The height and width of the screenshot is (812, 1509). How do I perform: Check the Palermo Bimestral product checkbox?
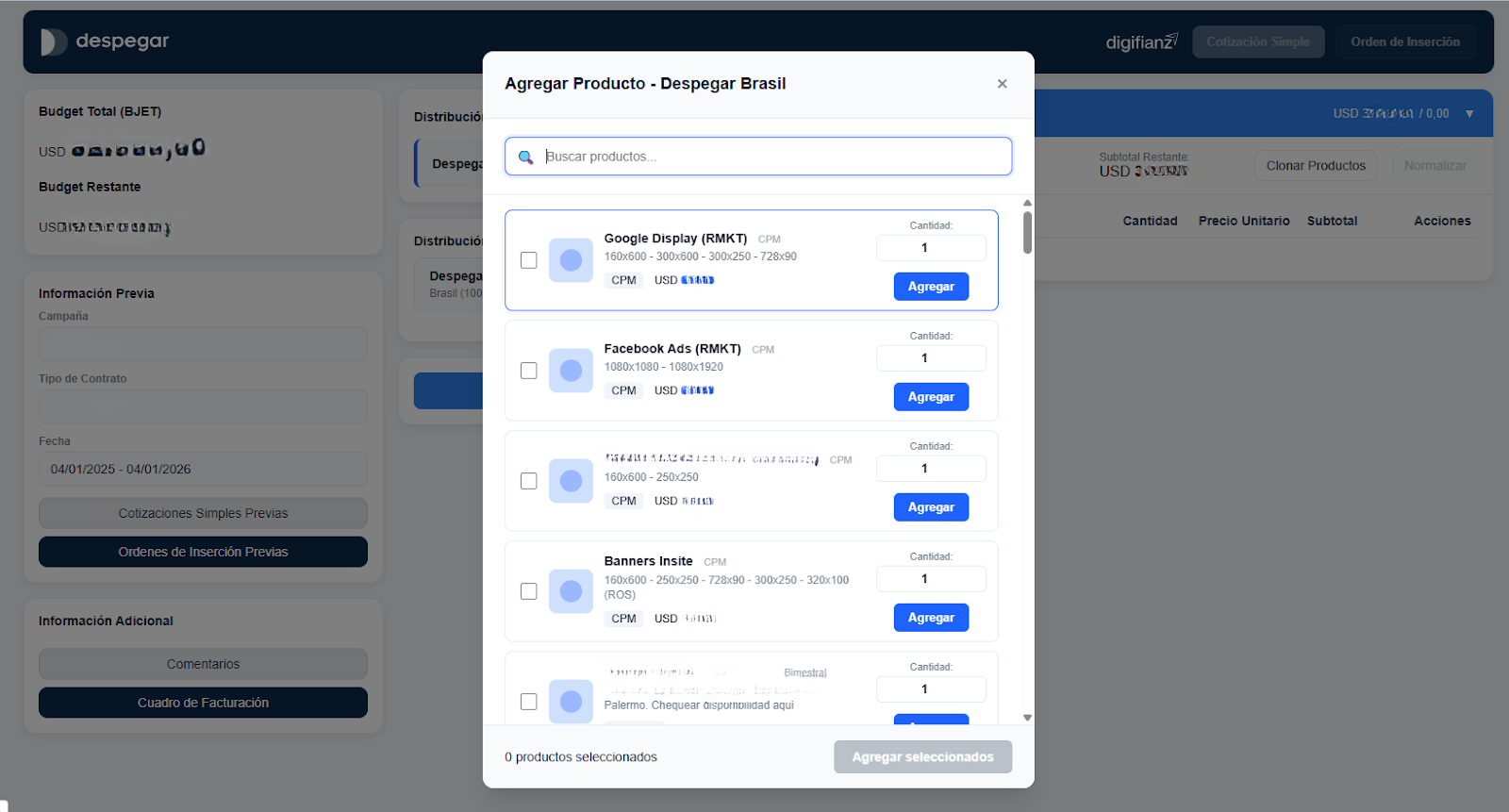coord(529,702)
